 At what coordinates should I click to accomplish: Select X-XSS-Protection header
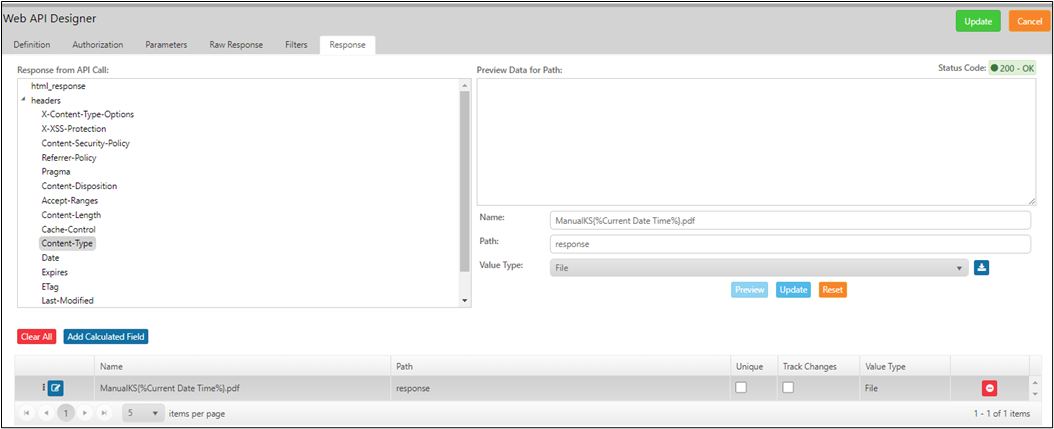74,128
